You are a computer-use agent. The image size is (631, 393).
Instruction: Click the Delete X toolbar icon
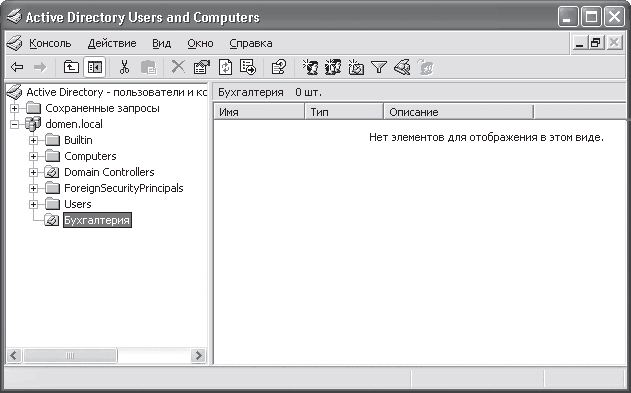tap(178, 67)
